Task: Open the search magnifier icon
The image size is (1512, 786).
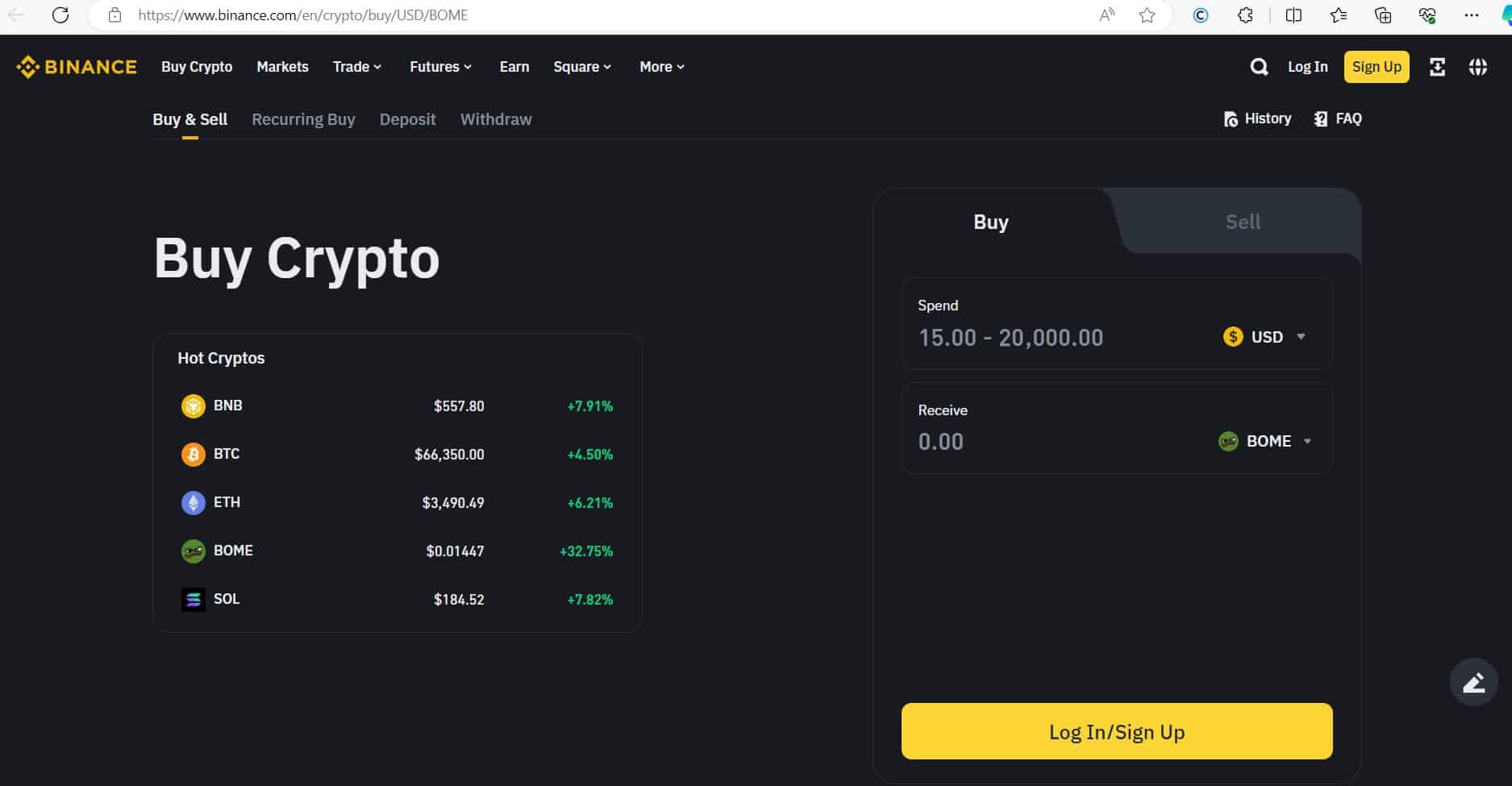Action: [1258, 67]
